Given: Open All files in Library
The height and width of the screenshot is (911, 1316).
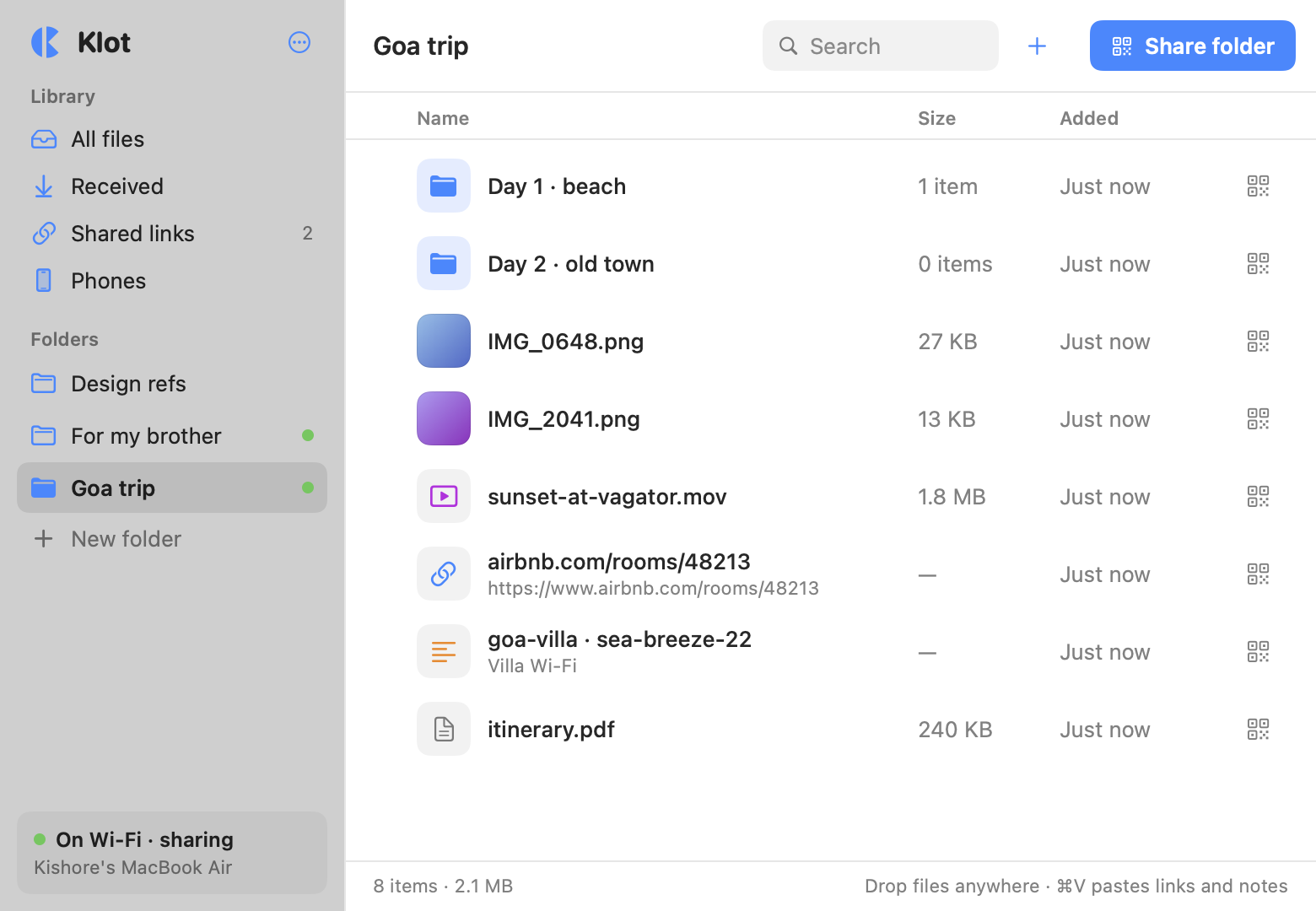Looking at the screenshot, I should [x=172, y=139].
